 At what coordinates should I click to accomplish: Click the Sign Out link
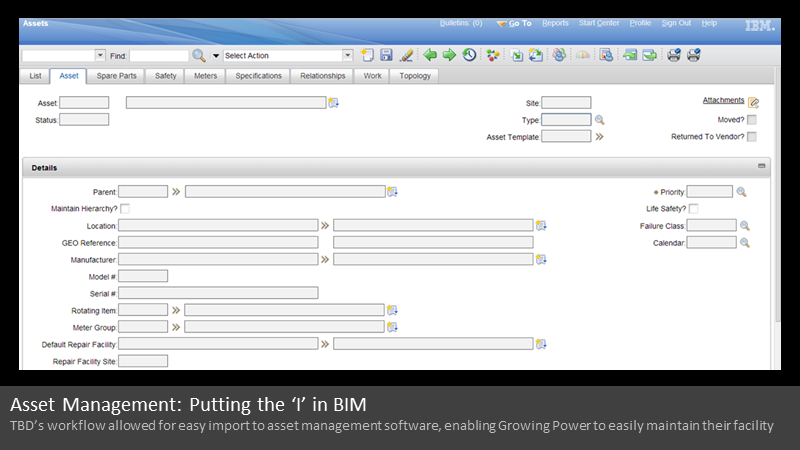click(676, 23)
